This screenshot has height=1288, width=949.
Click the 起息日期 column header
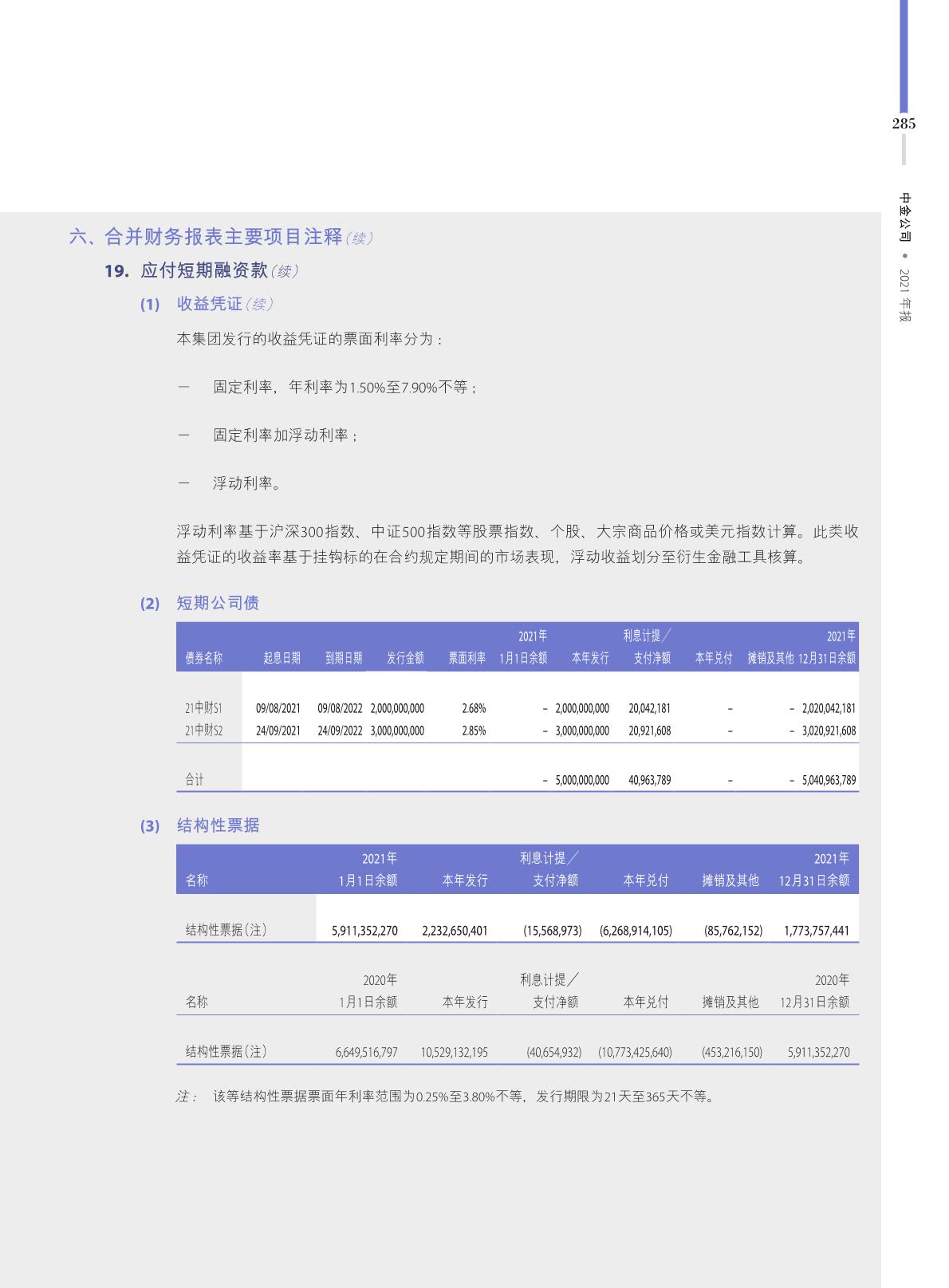coord(282,658)
